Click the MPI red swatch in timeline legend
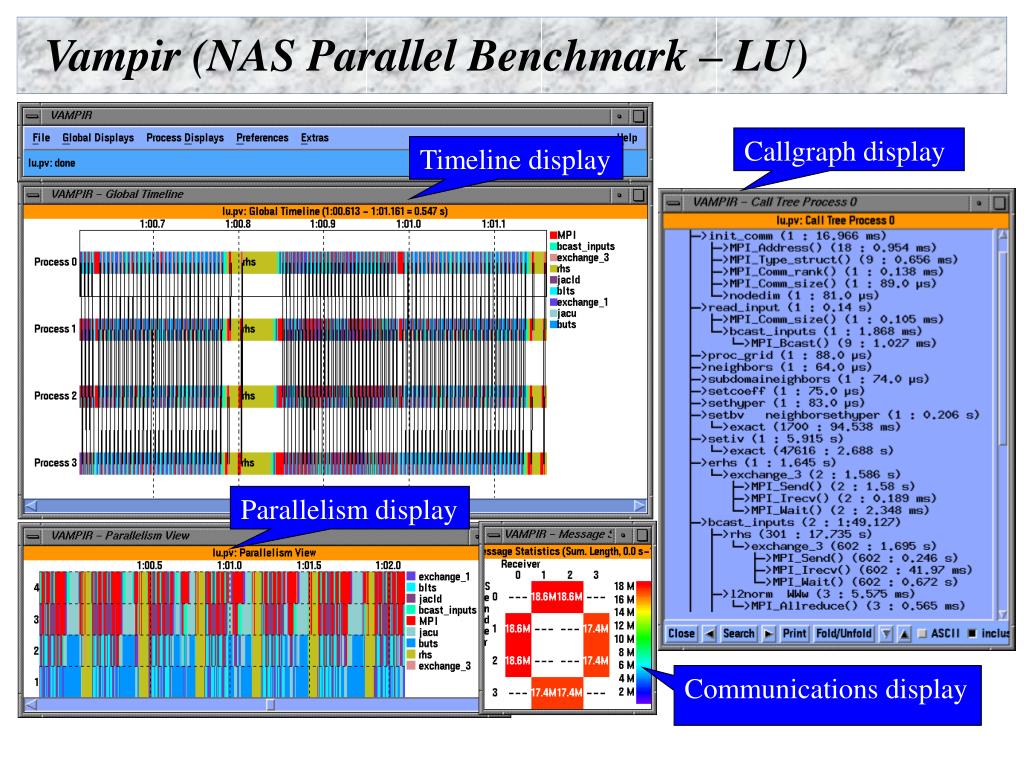1024x768 pixels. point(553,235)
